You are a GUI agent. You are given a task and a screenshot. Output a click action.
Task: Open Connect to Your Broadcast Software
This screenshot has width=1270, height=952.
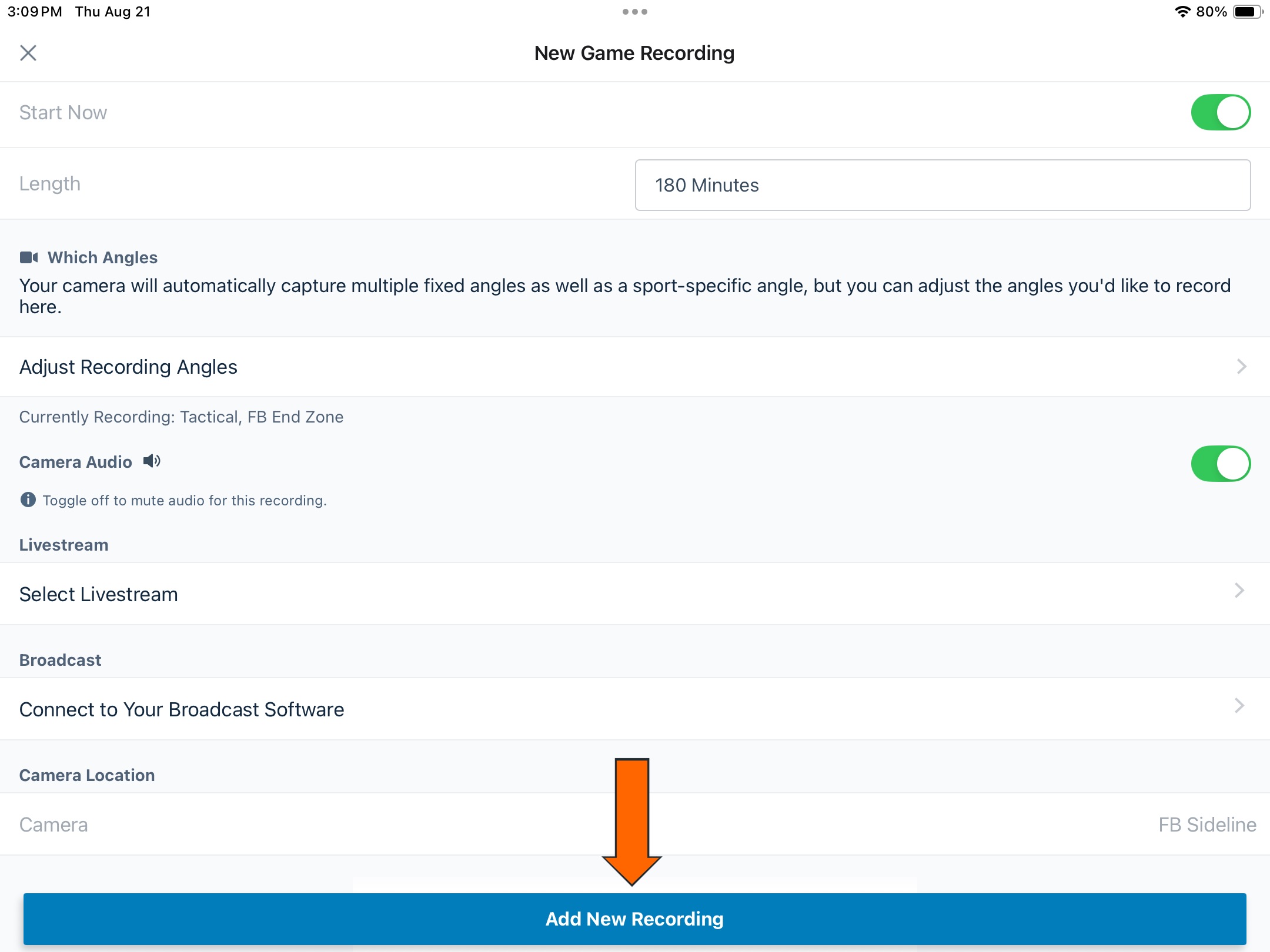tap(182, 709)
